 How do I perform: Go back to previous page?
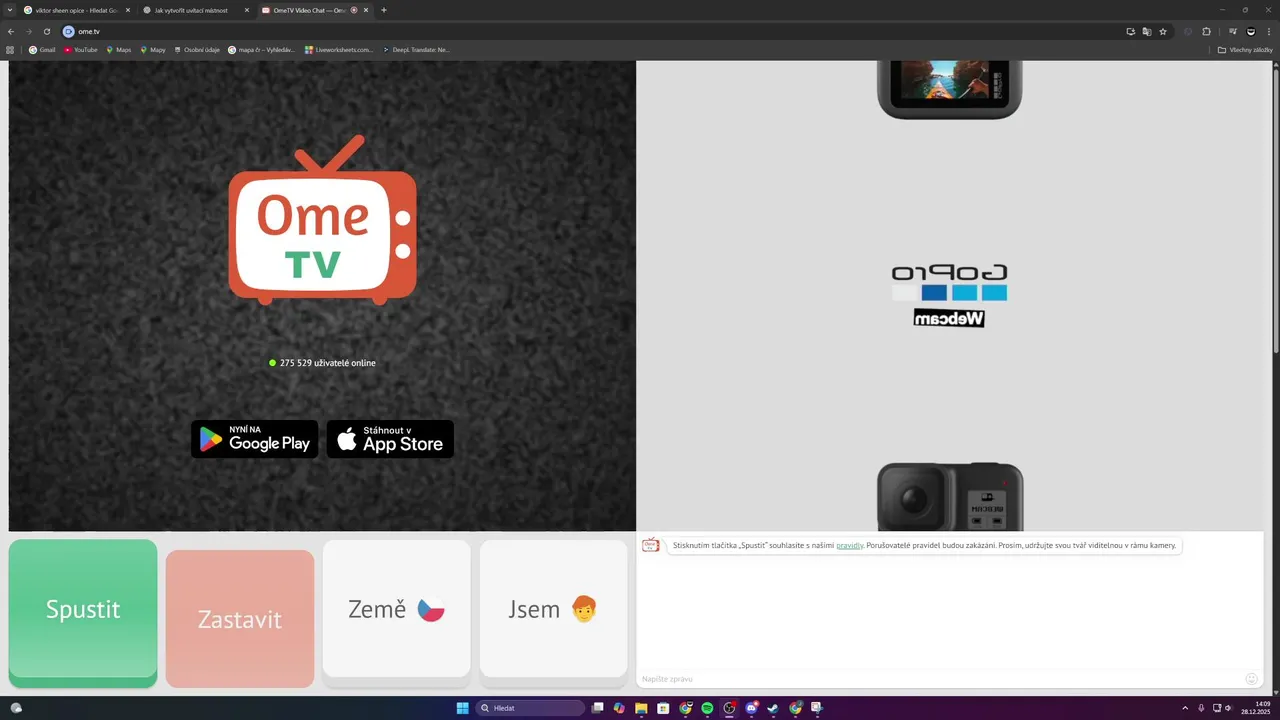[x=11, y=31]
